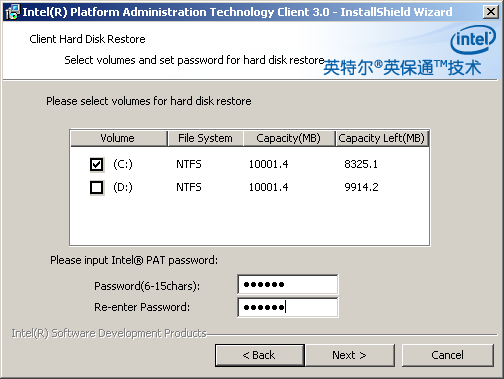Close the InstallShield Wizard window
Image resolution: width=504 pixels, height=379 pixels.
pyautogui.click(x=491, y=12)
